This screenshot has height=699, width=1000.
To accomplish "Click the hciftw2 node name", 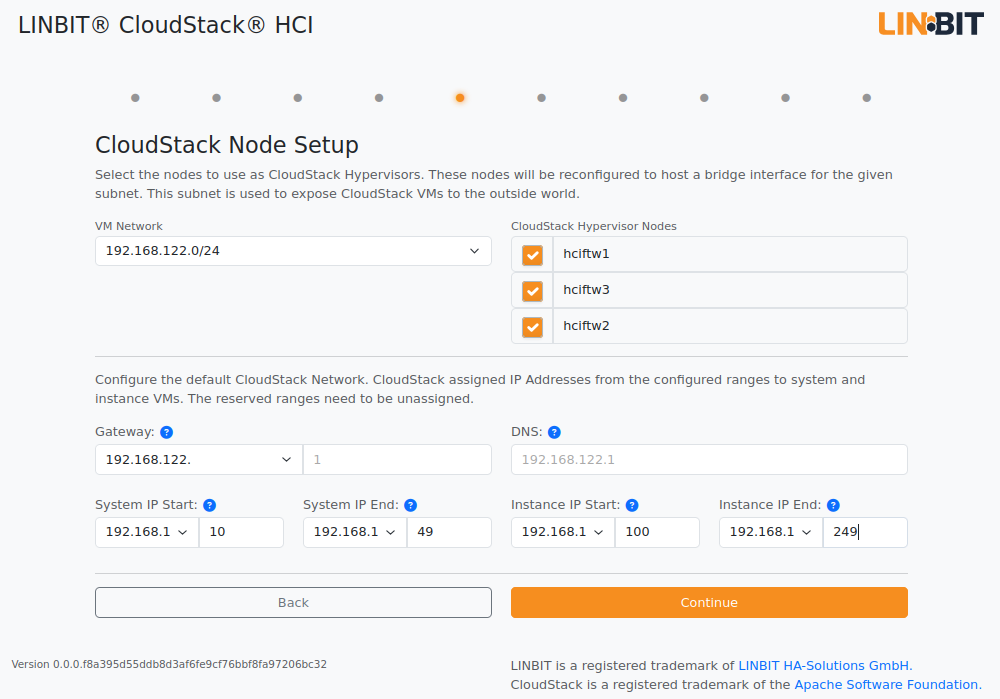I will pos(586,326).
